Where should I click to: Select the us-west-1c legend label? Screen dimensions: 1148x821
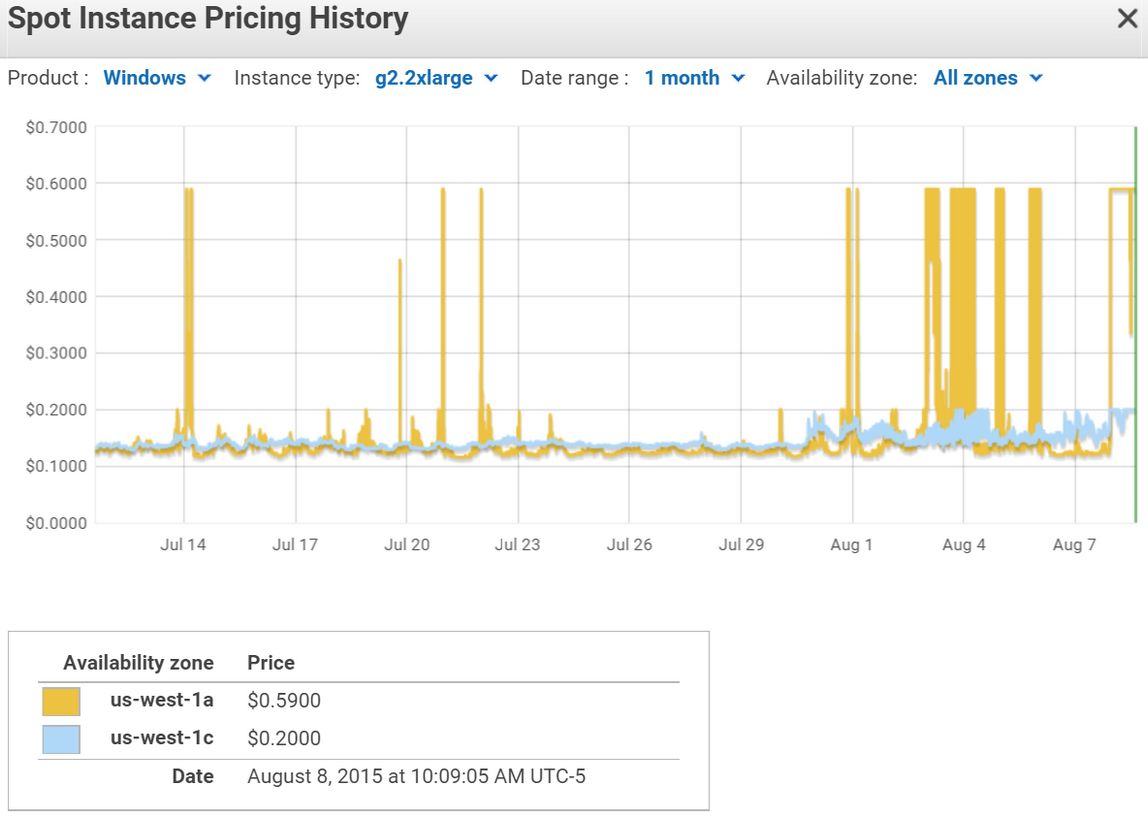pos(161,738)
